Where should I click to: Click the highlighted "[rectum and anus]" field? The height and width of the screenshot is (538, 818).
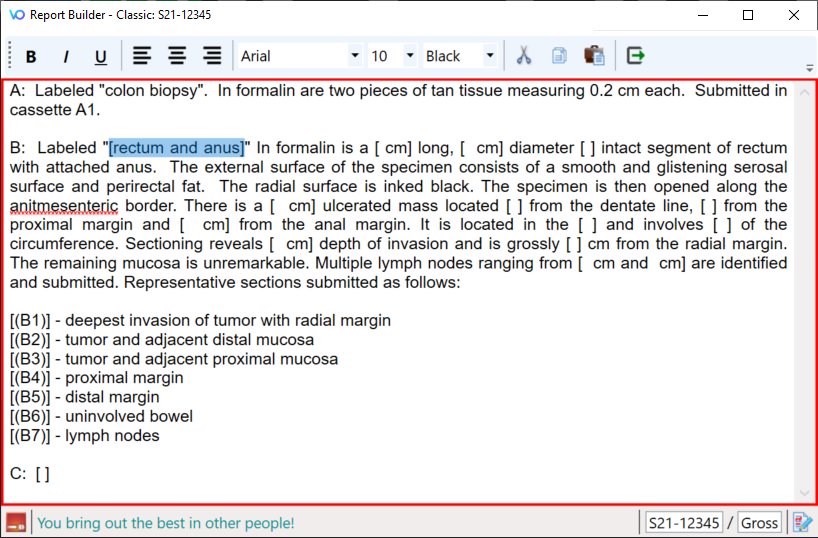[177, 148]
